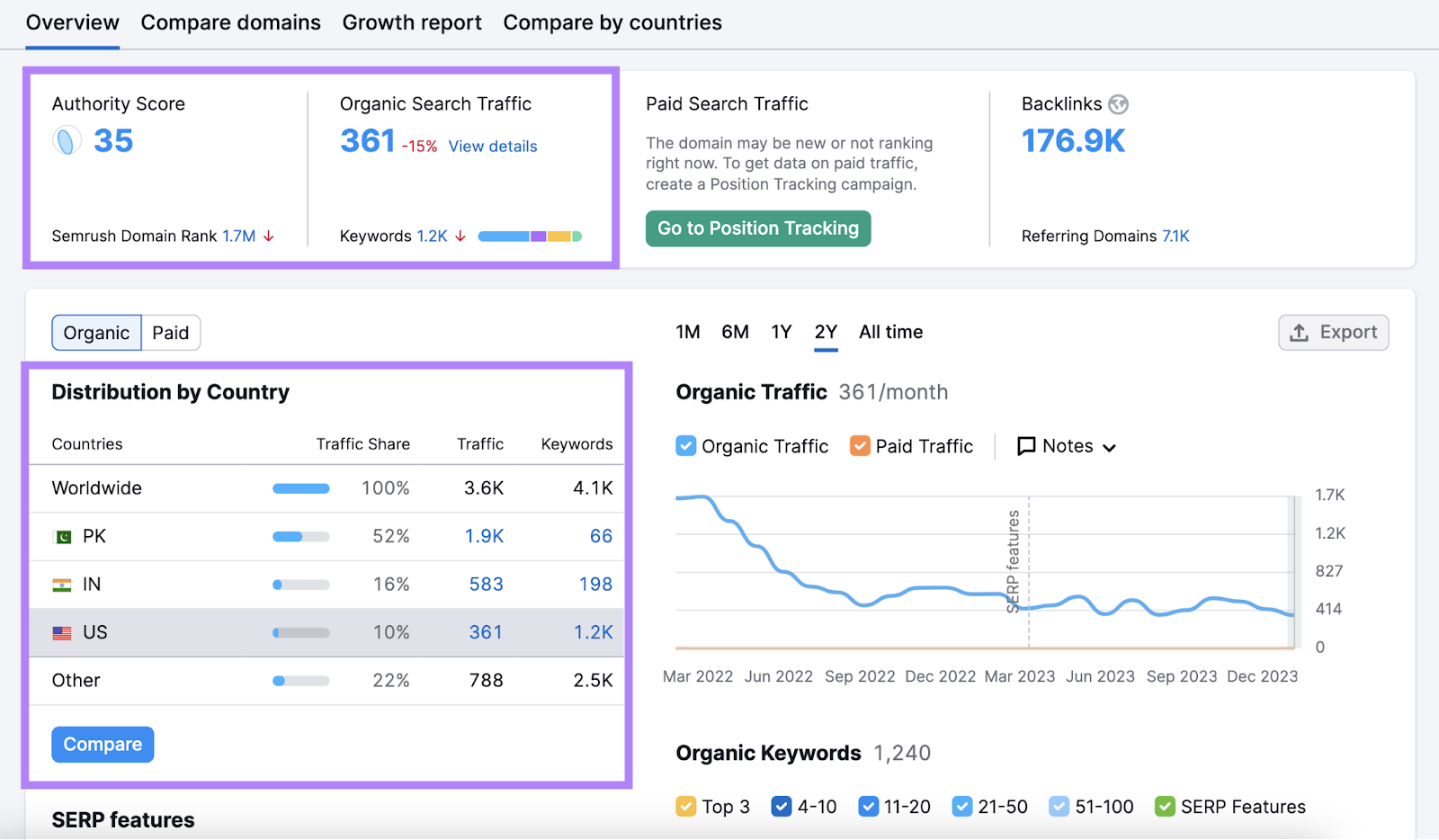This screenshot has width=1439, height=840.
Task: Click the Backlinks globe info icon
Action: 1118,104
